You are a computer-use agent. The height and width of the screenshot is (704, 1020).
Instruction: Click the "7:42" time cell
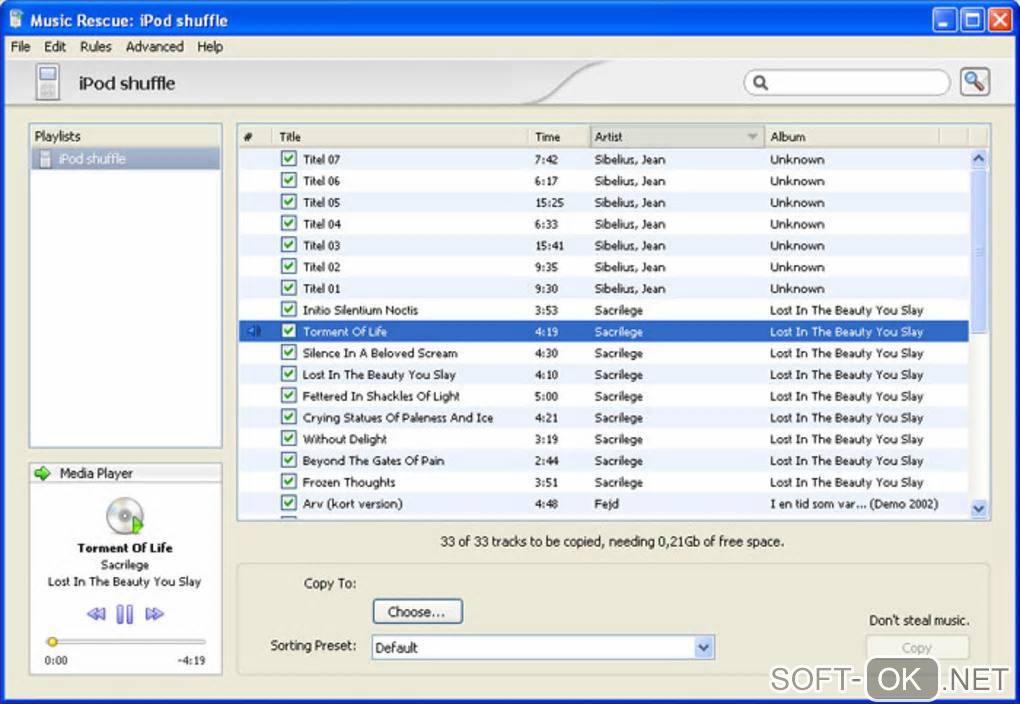coord(546,159)
